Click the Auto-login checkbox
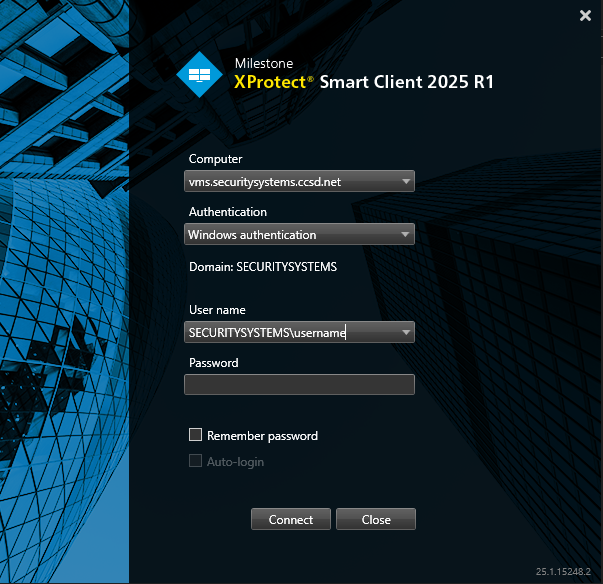603x584 pixels. click(195, 461)
